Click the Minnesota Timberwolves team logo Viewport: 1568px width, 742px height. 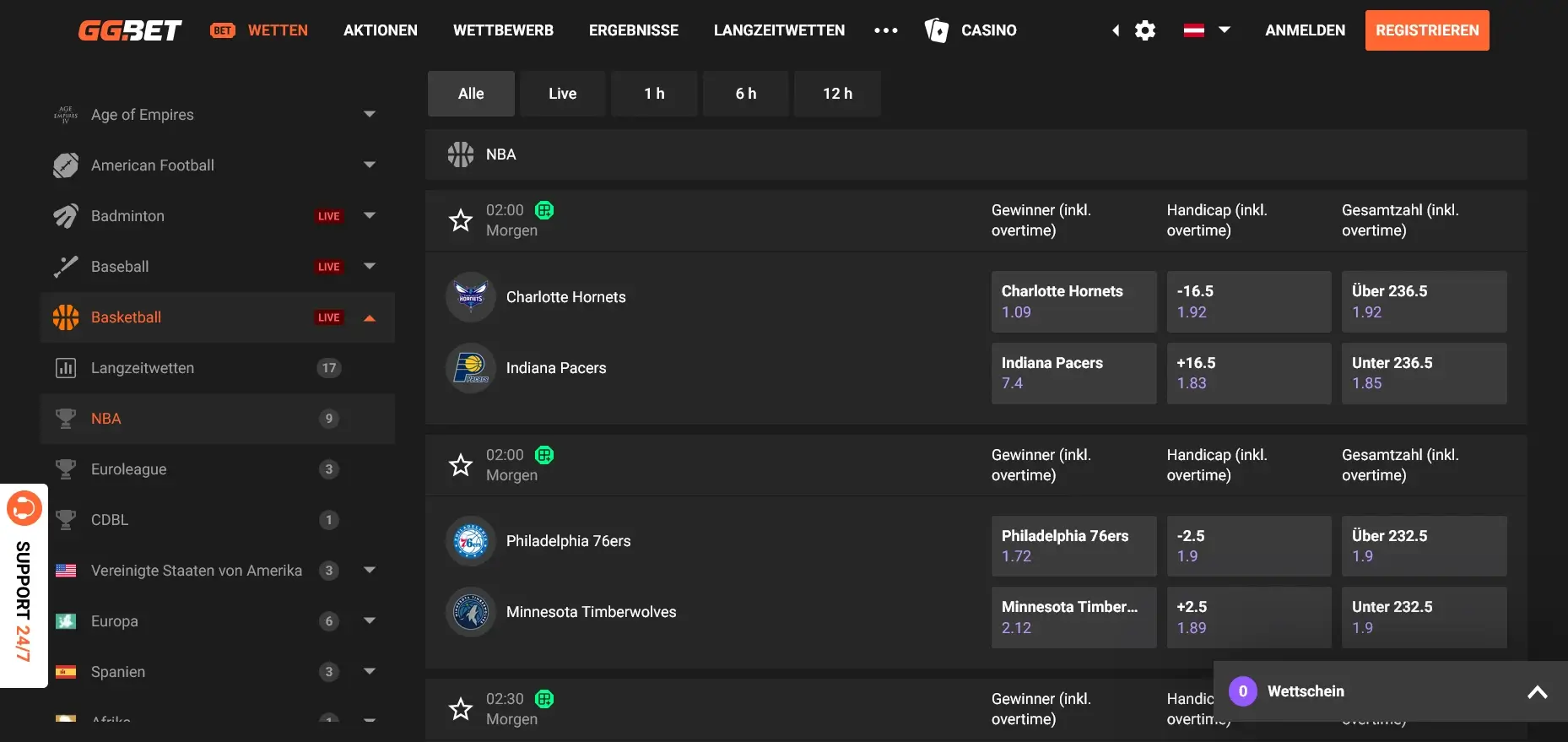[471, 612]
